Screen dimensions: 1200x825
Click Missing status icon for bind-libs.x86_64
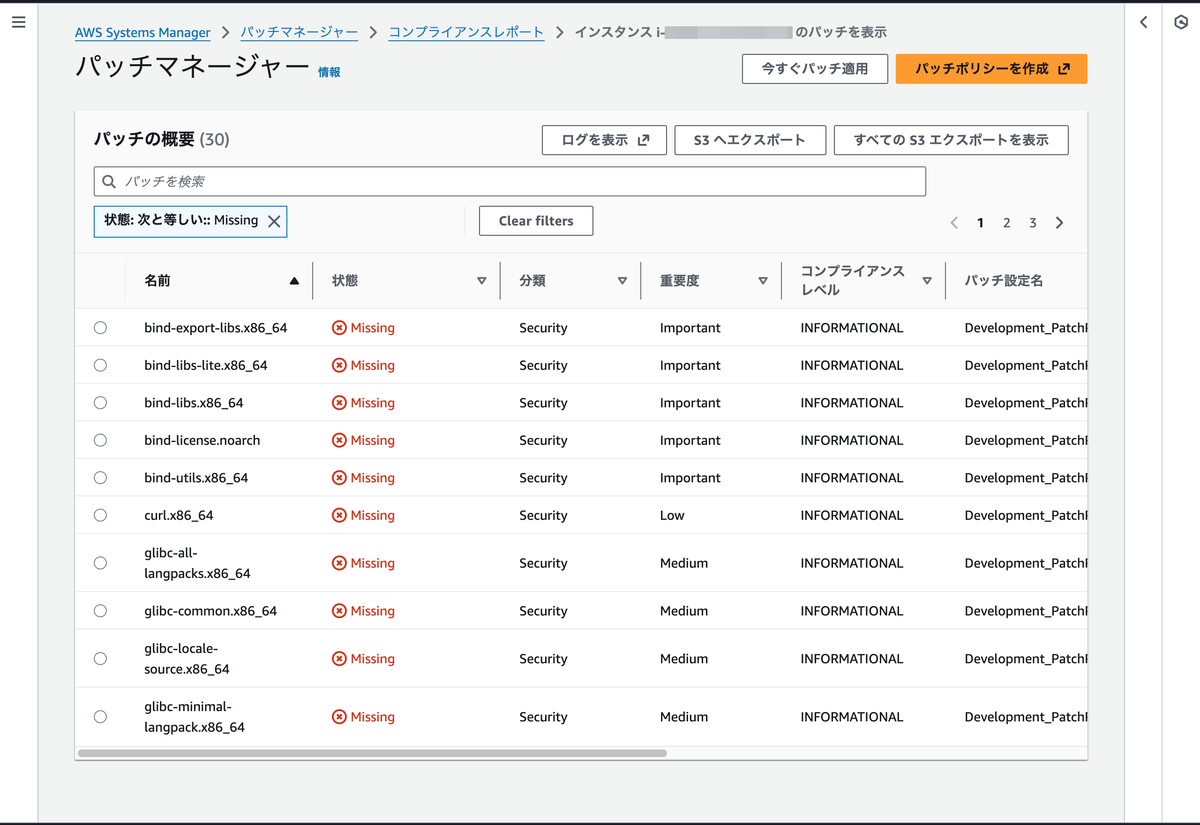click(339, 403)
